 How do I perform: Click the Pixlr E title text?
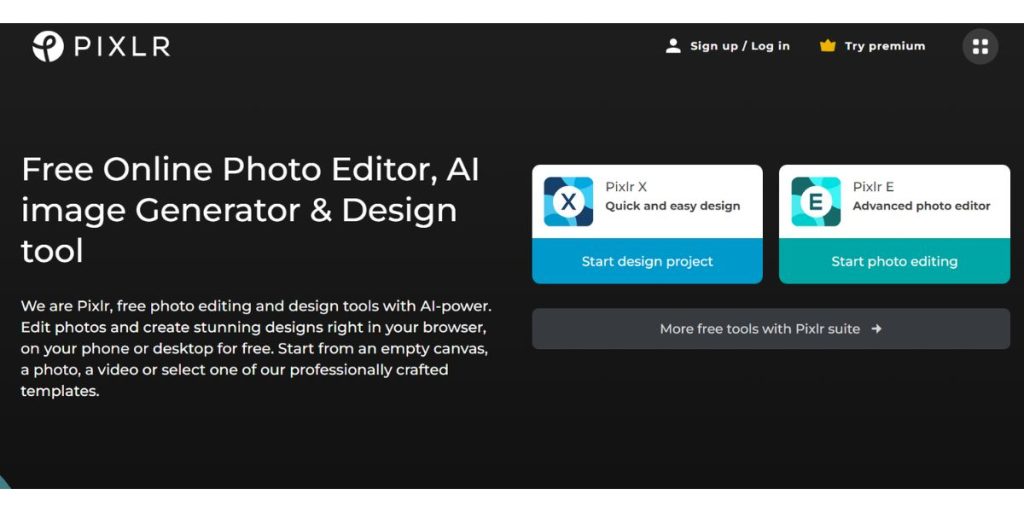point(873,187)
